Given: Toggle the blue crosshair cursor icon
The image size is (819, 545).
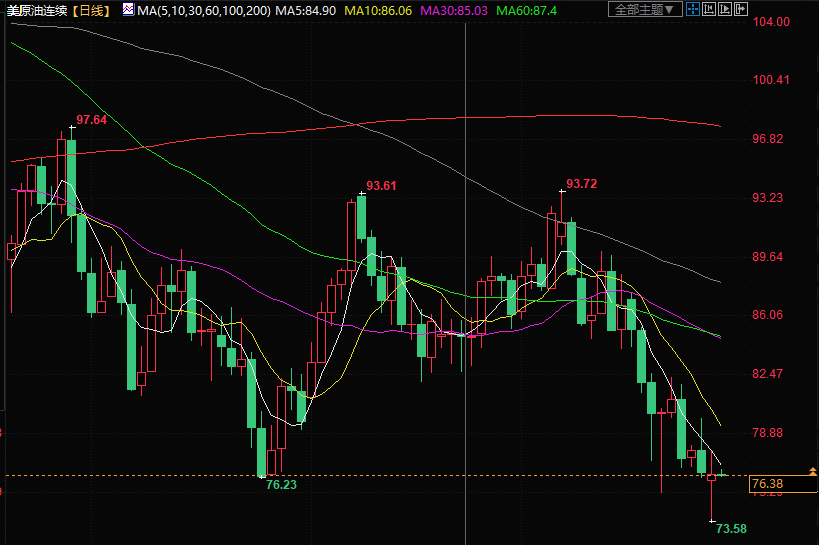Looking at the screenshot, I should pyautogui.click(x=692, y=9).
